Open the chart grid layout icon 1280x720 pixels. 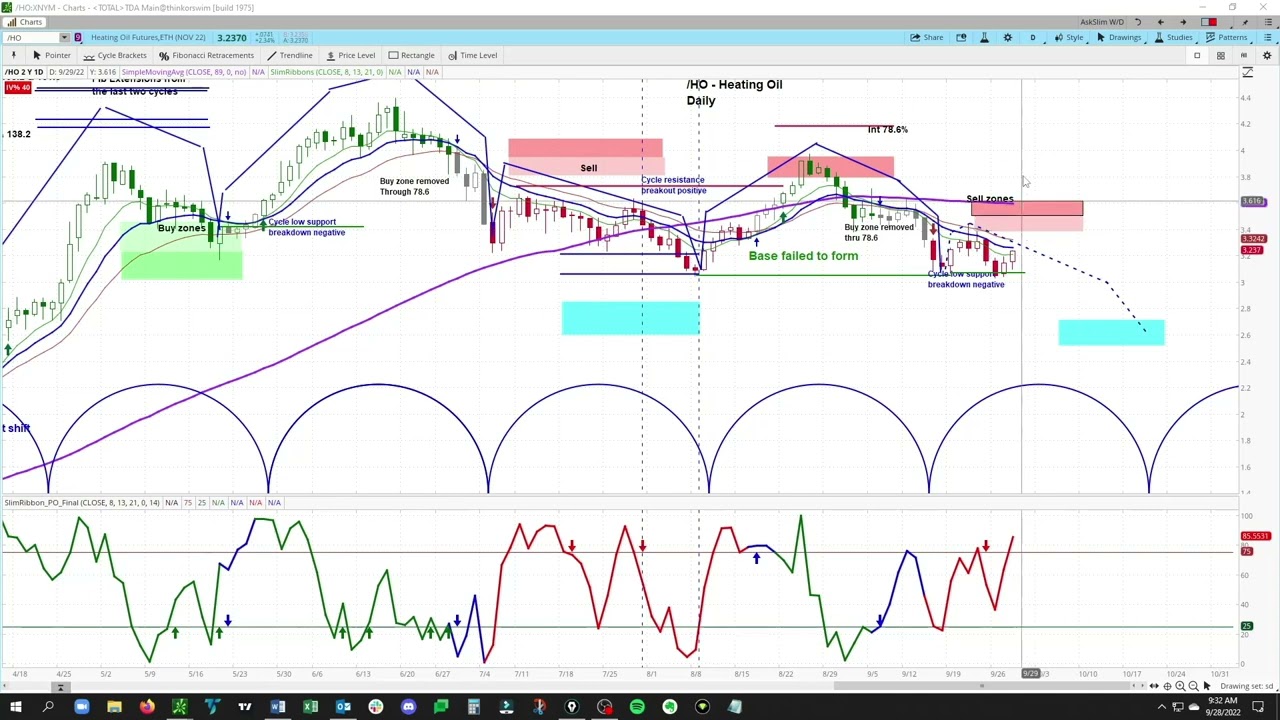click(x=1220, y=55)
